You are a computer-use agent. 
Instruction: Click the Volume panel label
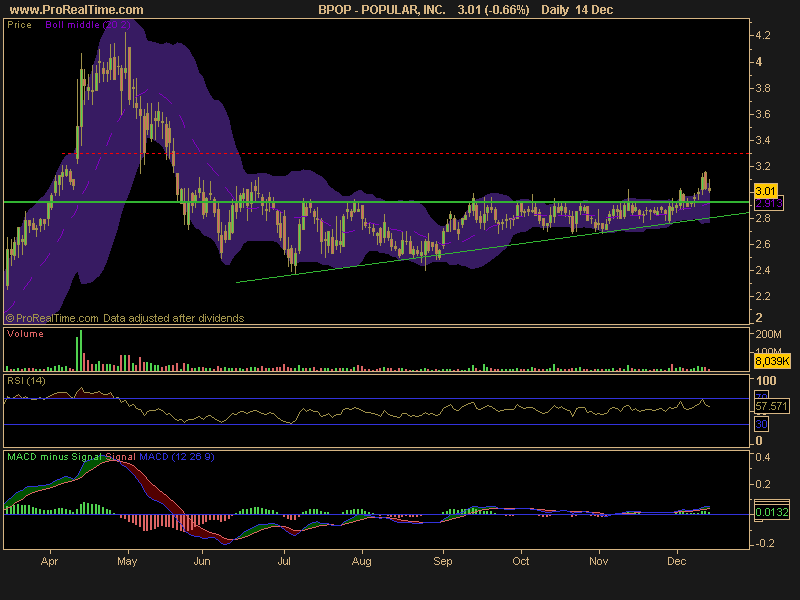25,334
